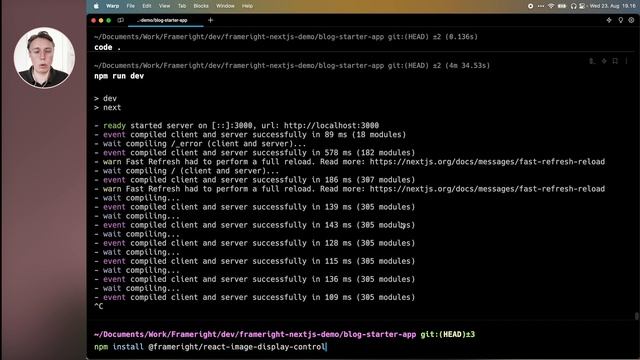The width and height of the screenshot is (640, 360).
Task: Open the Warp application menu
Action: point(112,6)
